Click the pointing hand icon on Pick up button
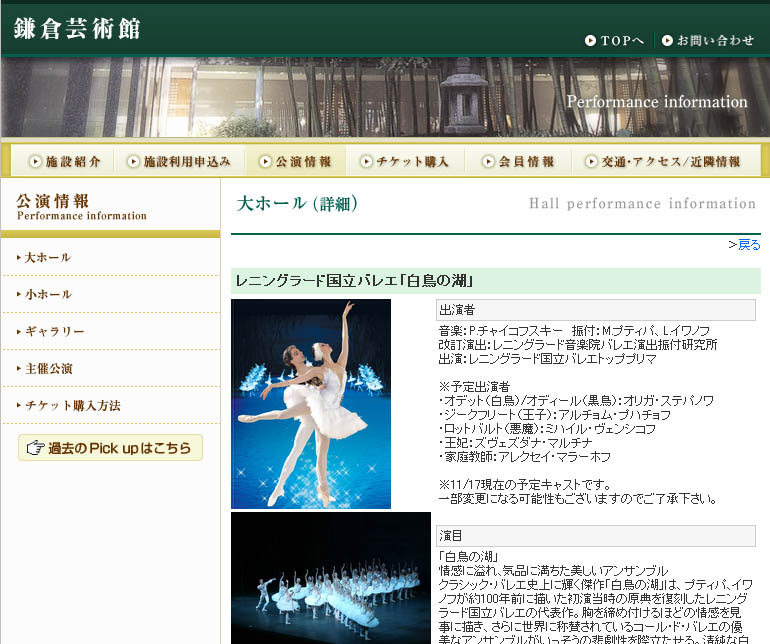Viewport: 770px width, 644px height. pyautogui.click(x=35, y=448)
